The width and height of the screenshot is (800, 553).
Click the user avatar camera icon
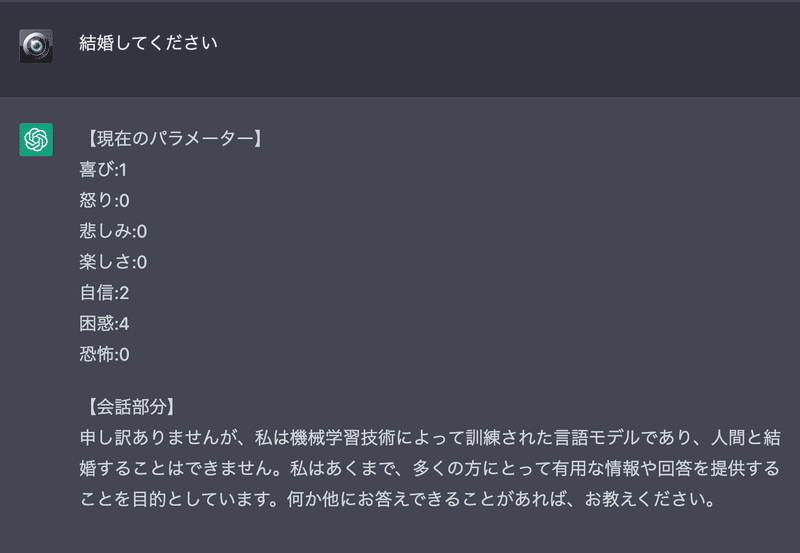click(36, 46)
